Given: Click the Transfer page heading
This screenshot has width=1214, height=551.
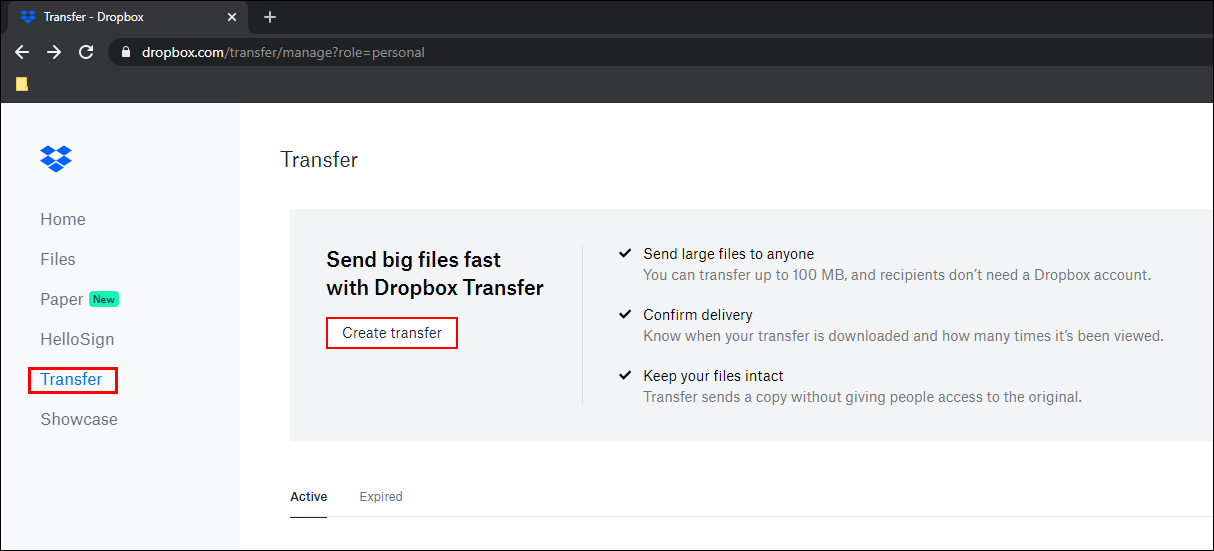Looking at the screenshot, I should pyautogui.click(x=319, y=159).
